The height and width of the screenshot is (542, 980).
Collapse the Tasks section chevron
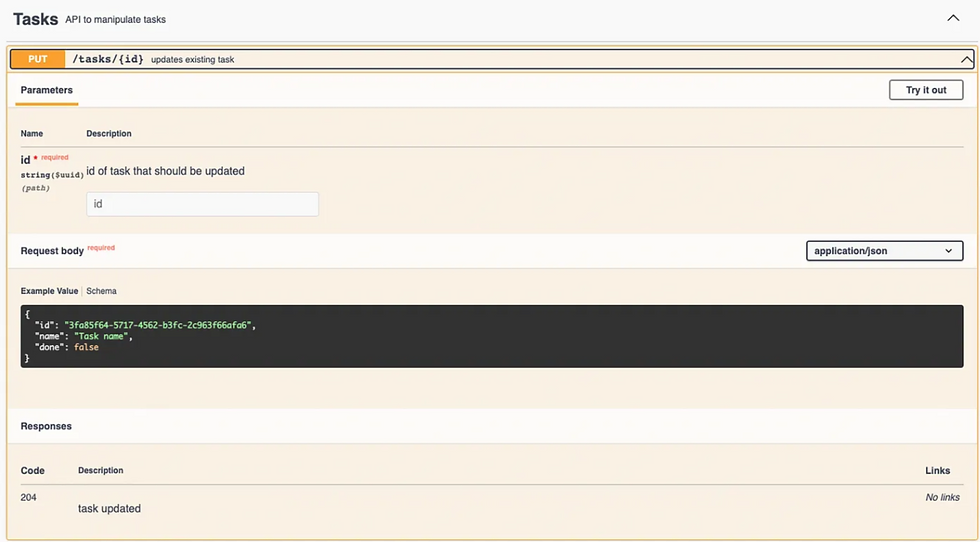pos(952,18)
